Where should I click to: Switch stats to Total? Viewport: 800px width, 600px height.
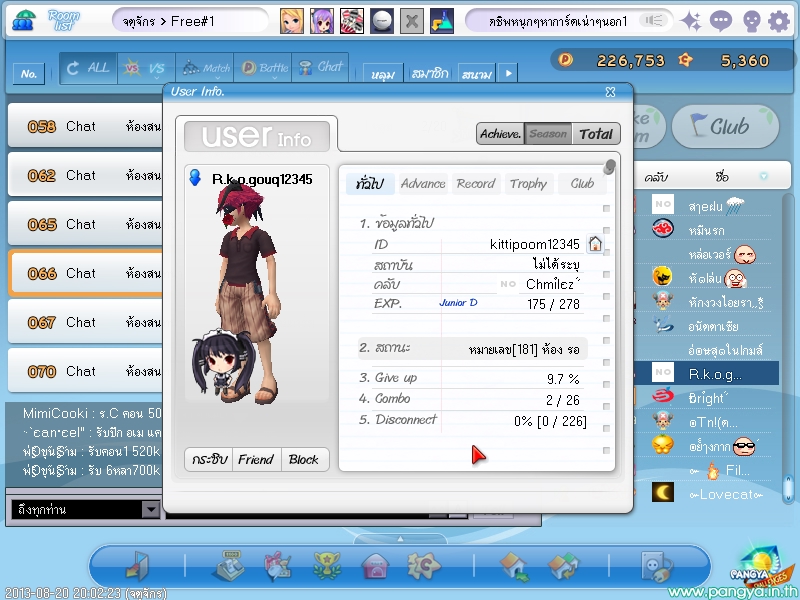595,134
